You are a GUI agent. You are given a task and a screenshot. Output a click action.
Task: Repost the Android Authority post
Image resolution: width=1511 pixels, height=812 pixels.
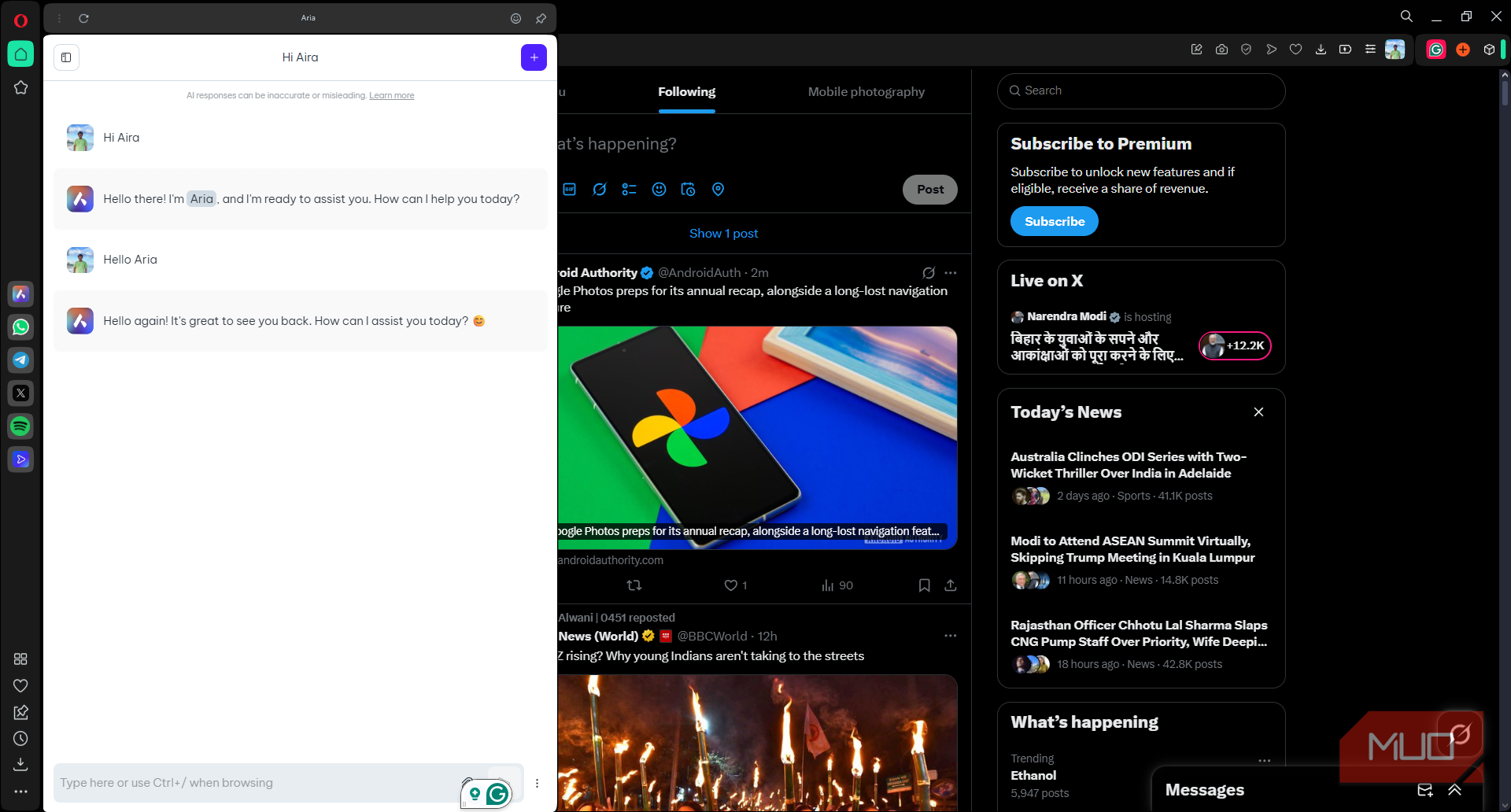pos(634,585)
